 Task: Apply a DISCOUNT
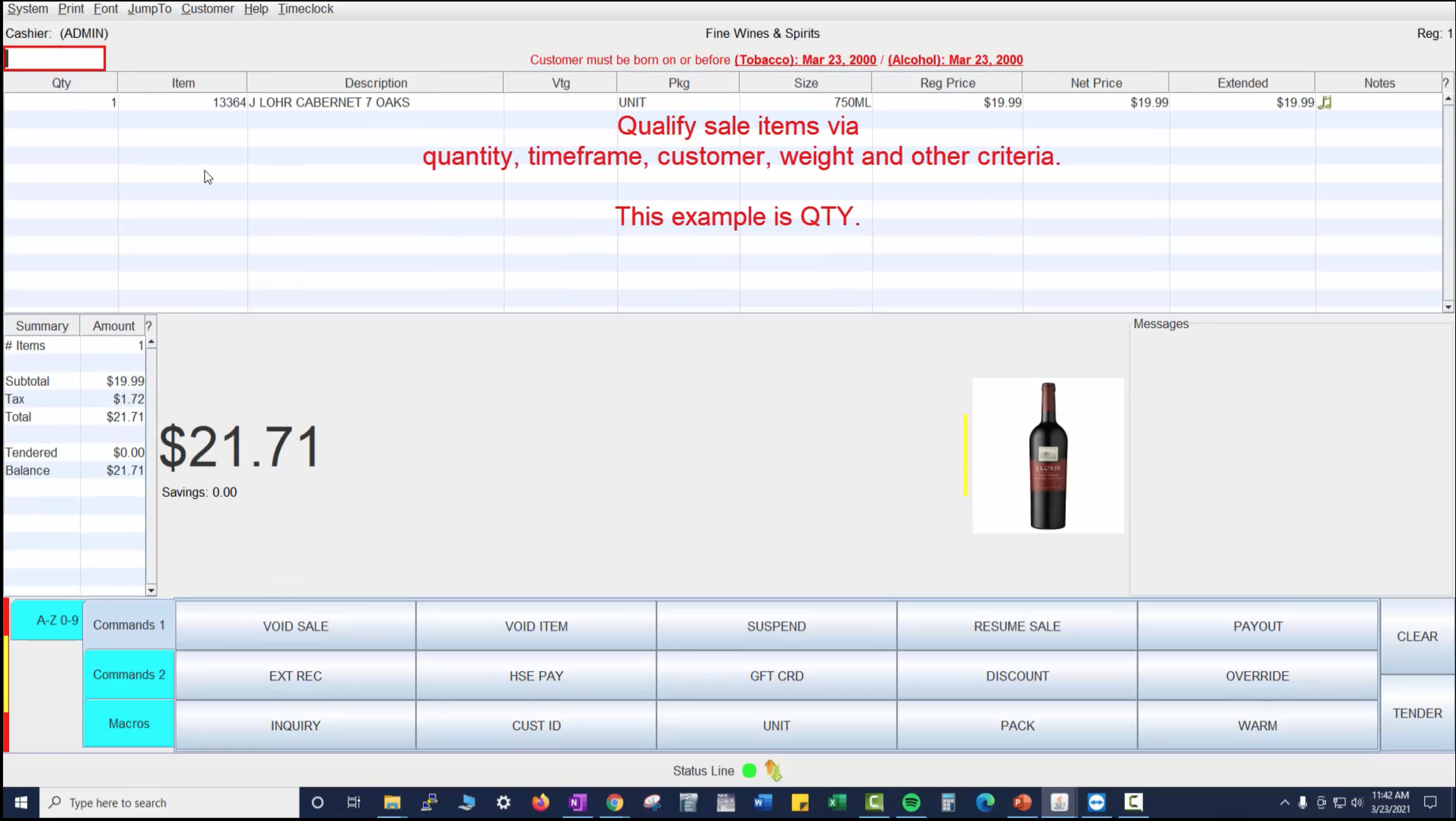click(1017, 676)
